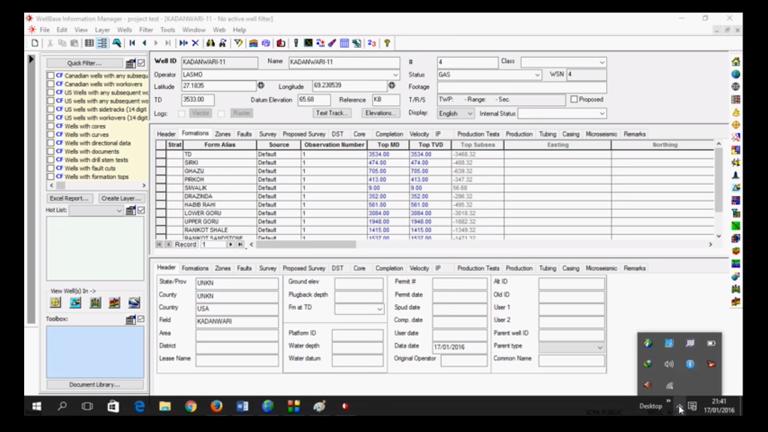Check 'US wells with sidetracks' filter
This screenshot has width=768, height=432.
pos(50,109)
